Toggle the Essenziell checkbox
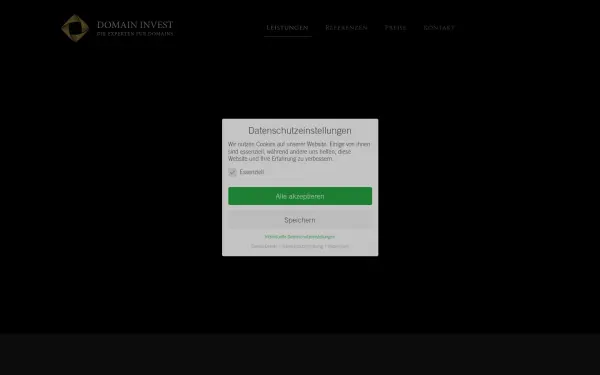 coord(232,172)
